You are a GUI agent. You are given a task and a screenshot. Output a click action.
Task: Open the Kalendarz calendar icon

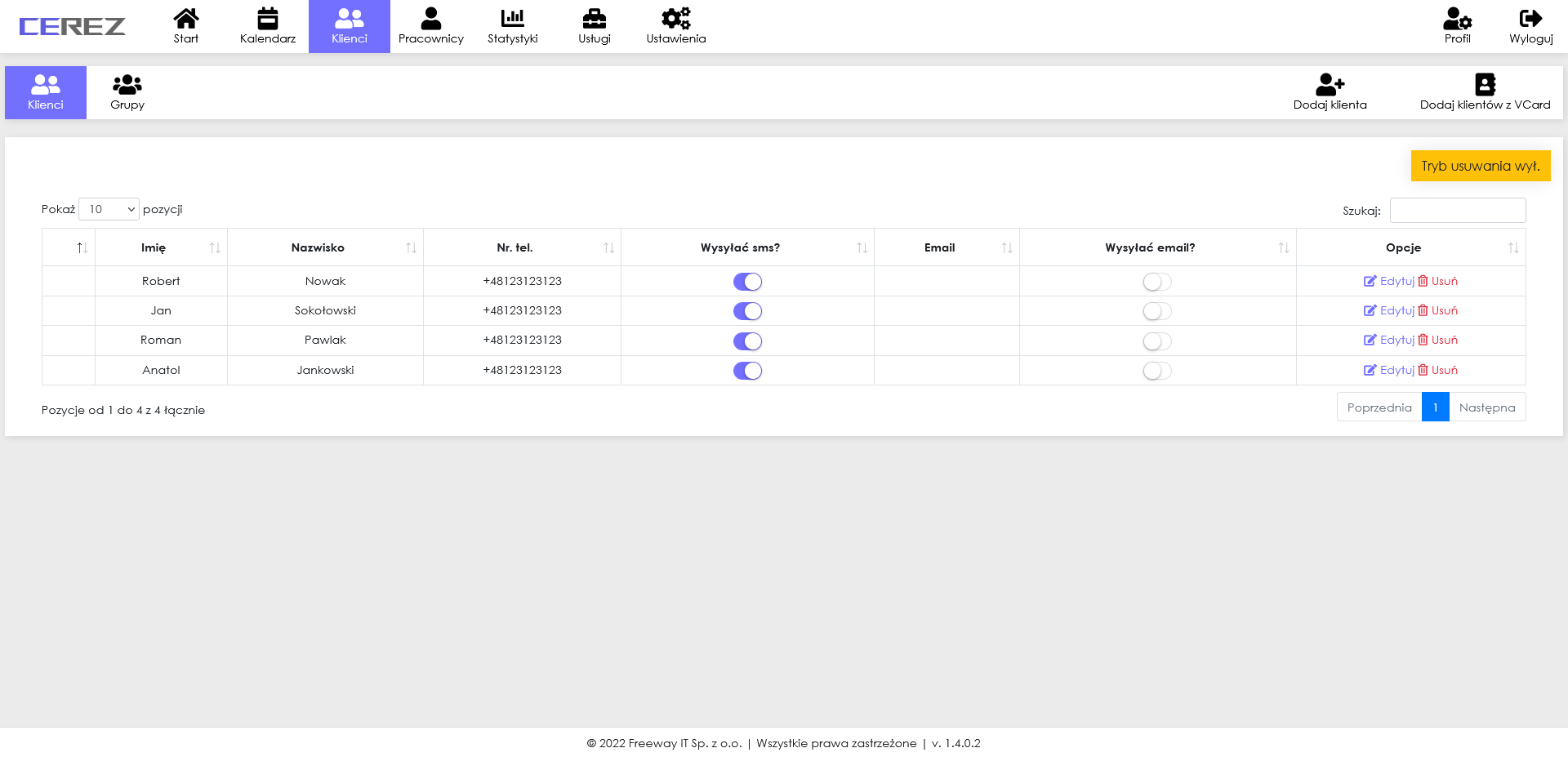pos(268,18)
